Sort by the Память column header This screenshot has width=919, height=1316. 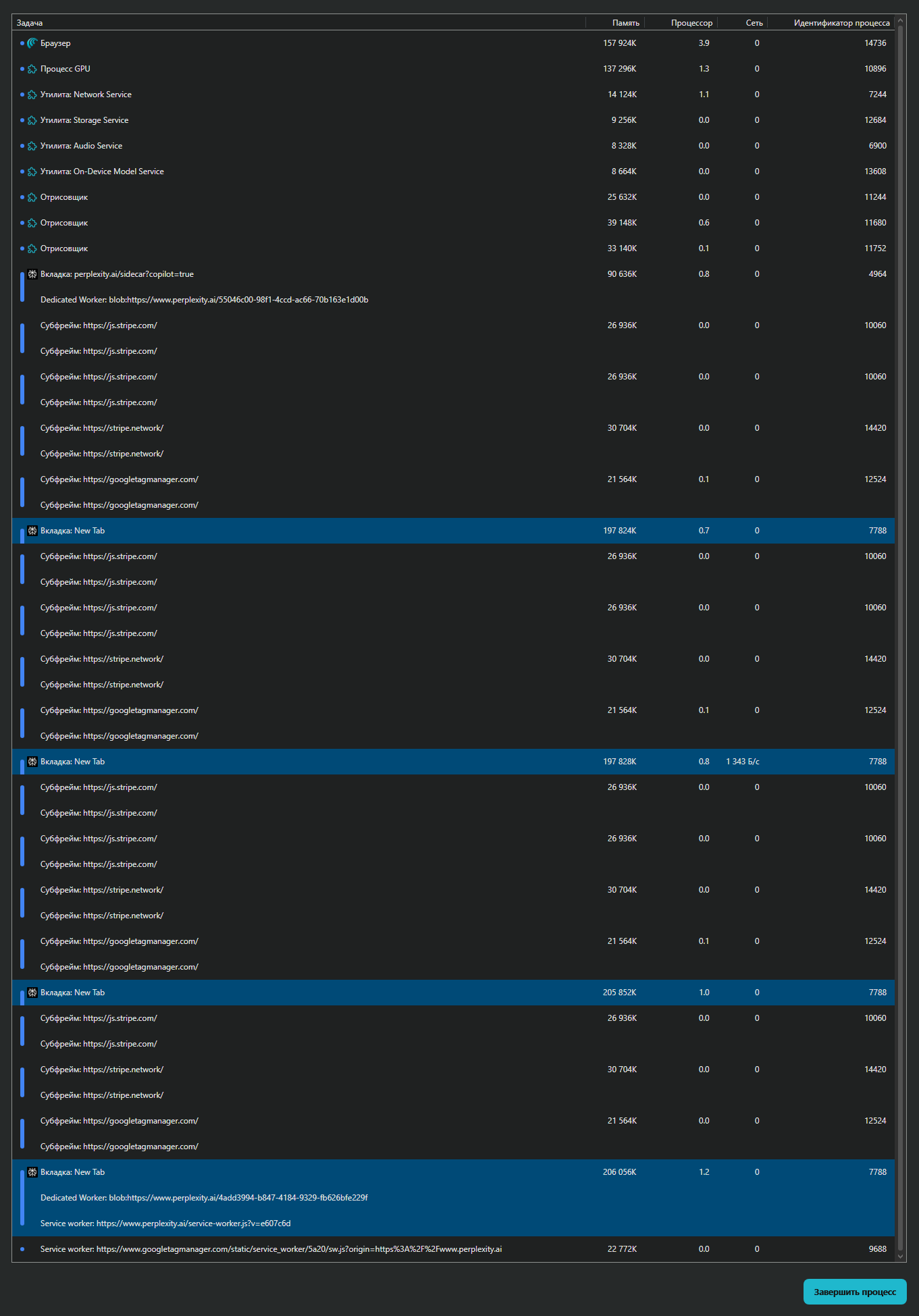(x=625, y=23)
